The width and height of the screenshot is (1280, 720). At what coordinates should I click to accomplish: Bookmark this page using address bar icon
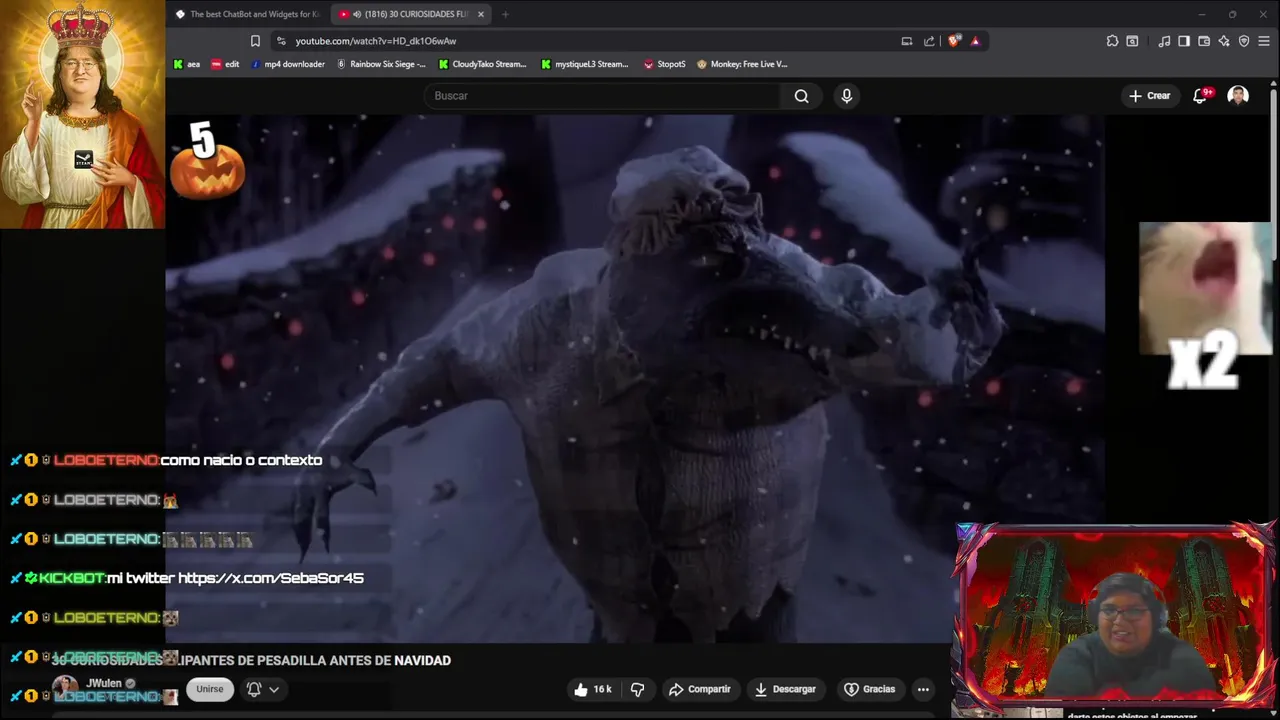(x=255, y=41)
